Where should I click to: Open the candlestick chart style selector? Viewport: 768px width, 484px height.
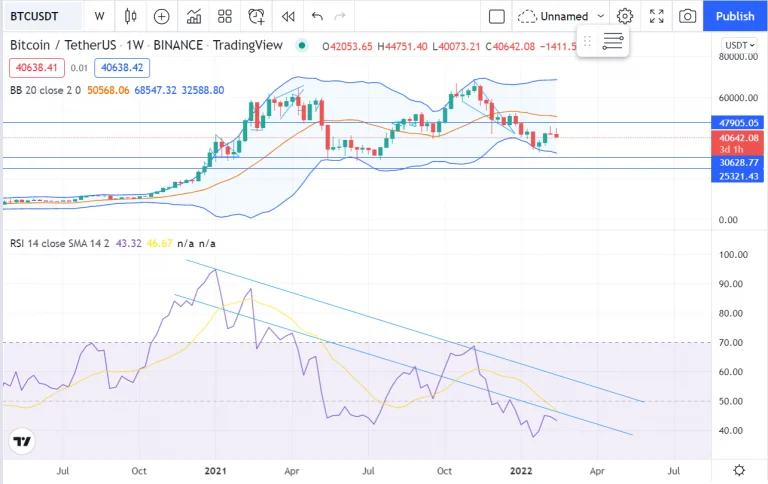130,16
